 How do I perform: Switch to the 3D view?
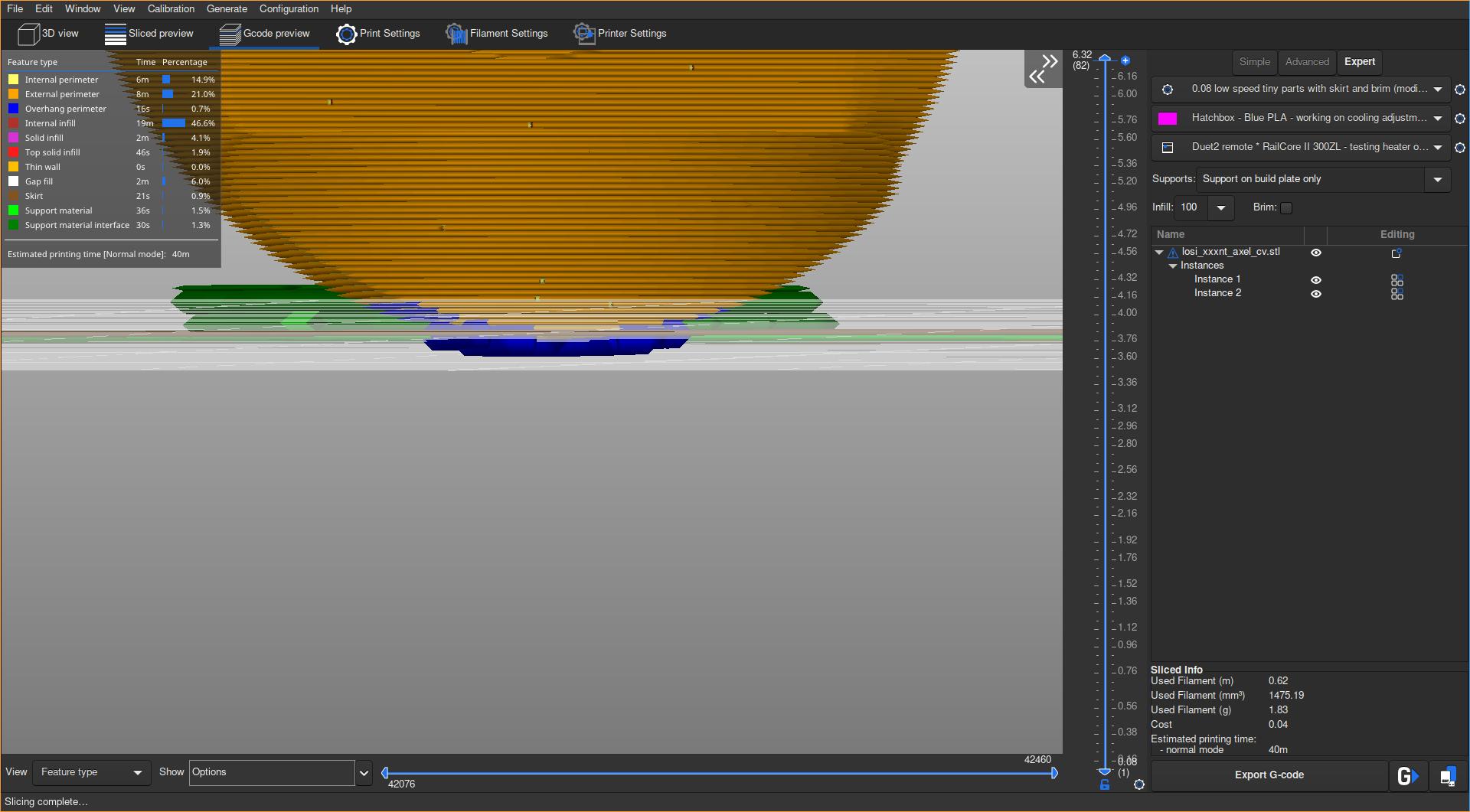47,34
